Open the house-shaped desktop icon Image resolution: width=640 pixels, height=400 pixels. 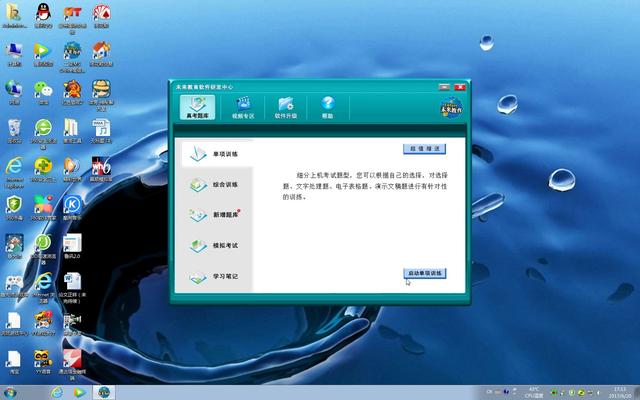[101, 53]
